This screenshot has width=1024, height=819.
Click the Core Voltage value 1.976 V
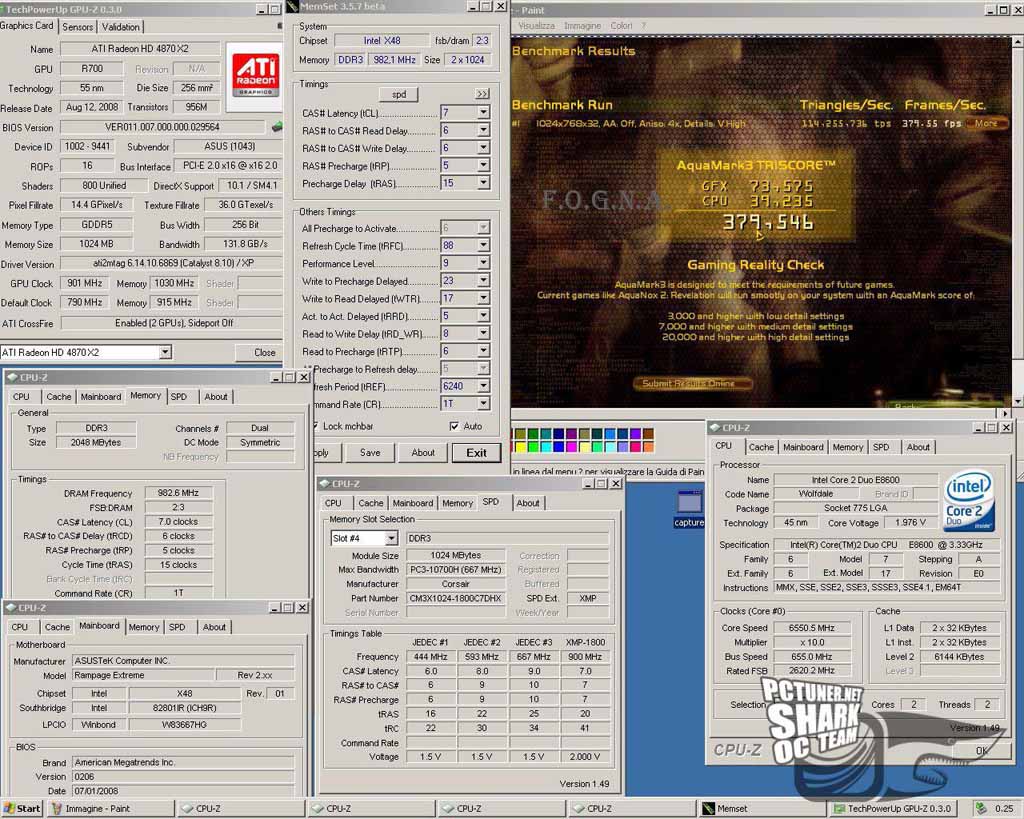pyautogui.click(x=910, y=522)
